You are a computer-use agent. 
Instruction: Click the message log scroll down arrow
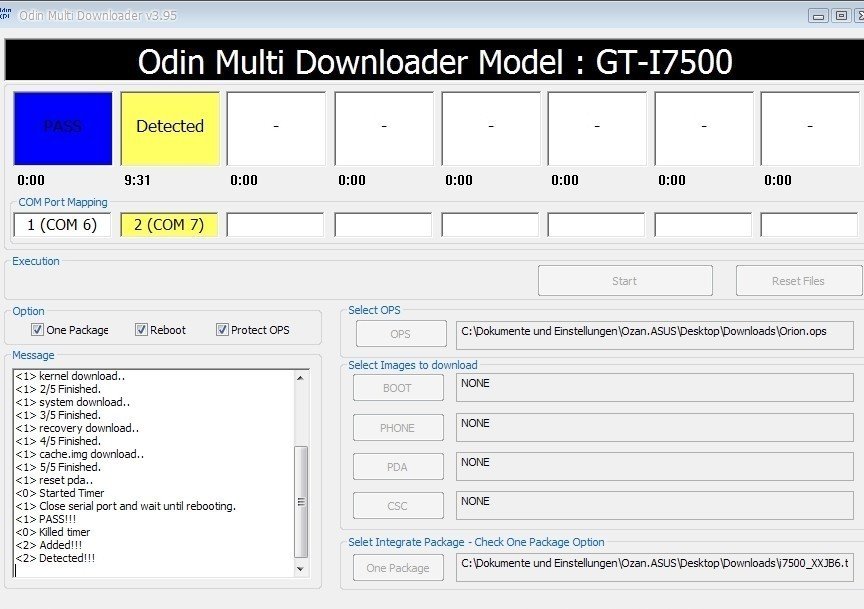pyautogui.click(x=300, y=569)
